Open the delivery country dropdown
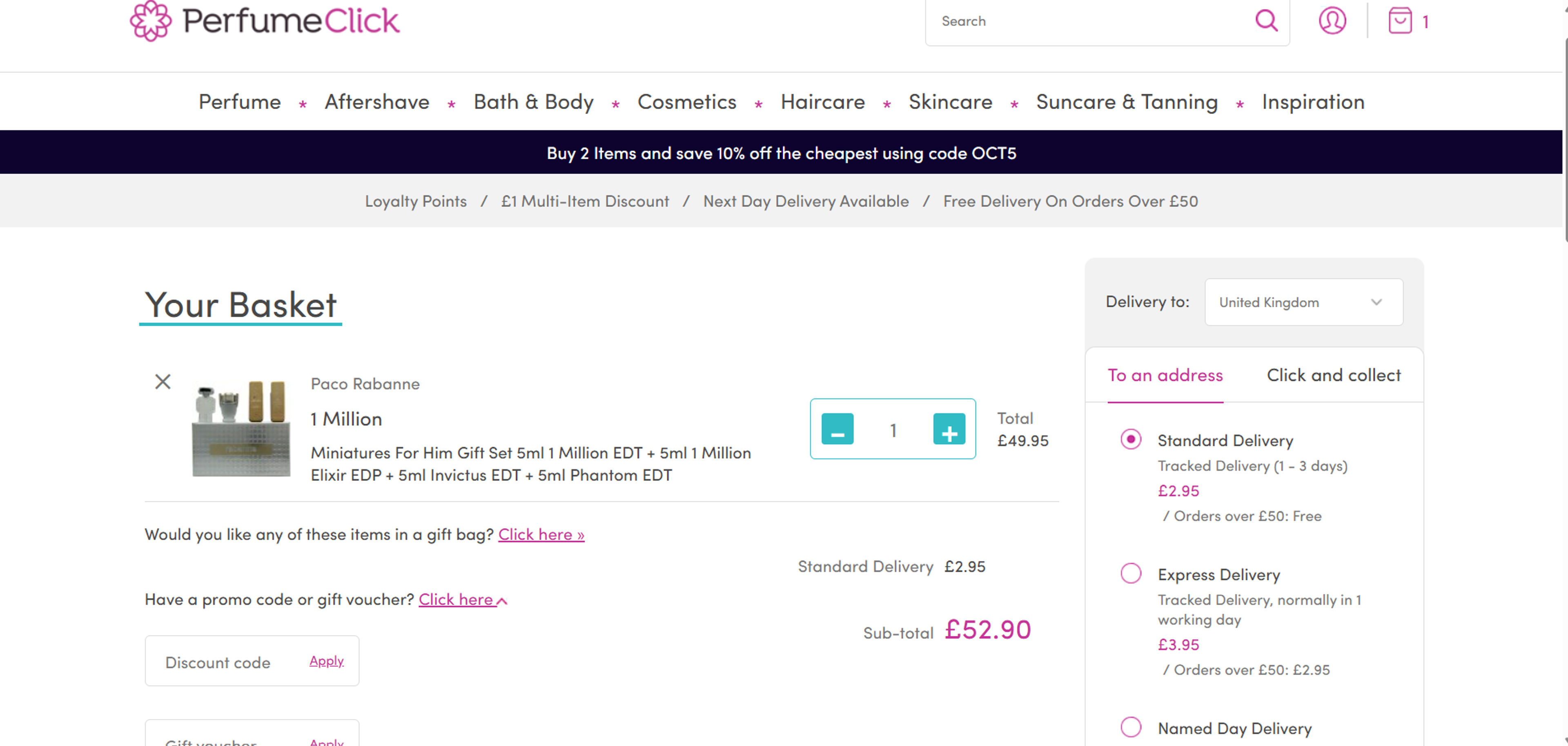The height and width of the screenshot is (746, 1568). (x=1303, y=302)
